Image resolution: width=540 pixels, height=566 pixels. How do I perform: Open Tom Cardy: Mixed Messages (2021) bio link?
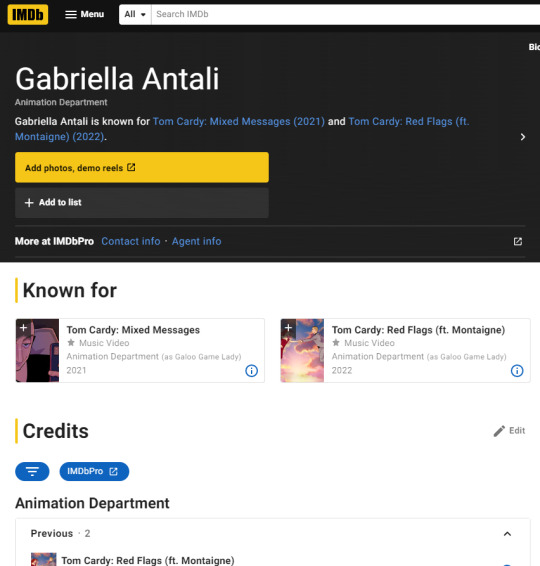point(239,122)
